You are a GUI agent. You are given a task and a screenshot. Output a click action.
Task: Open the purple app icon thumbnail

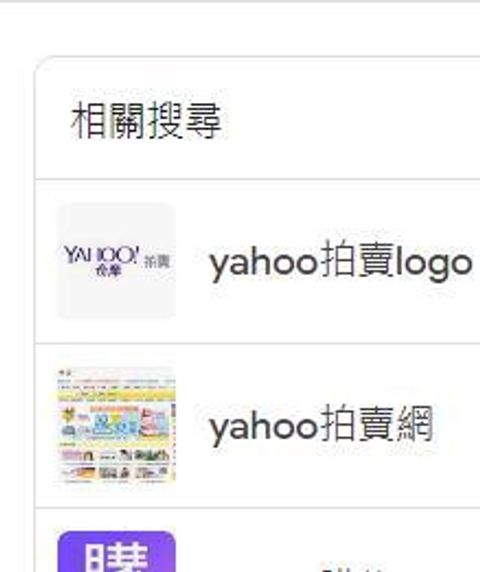click(x=117, y=552)
